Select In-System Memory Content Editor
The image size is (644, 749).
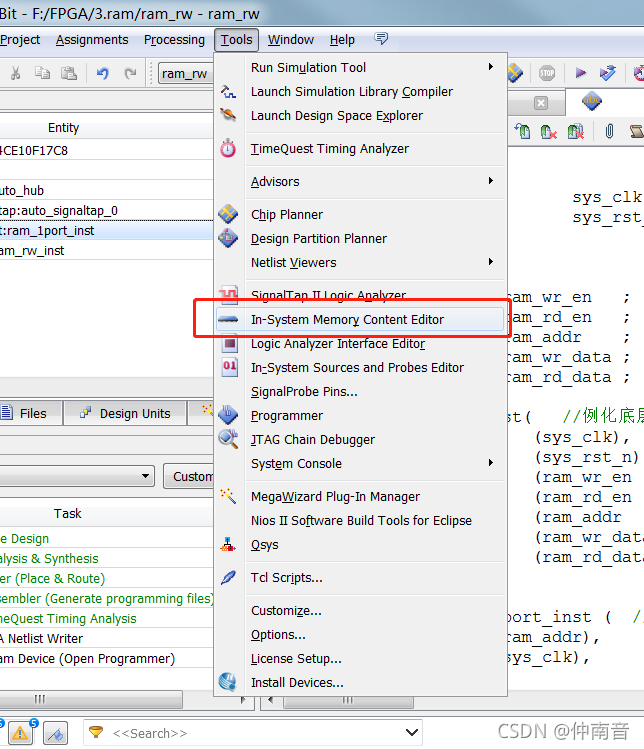pyautogui.click(x=360, y=320)
